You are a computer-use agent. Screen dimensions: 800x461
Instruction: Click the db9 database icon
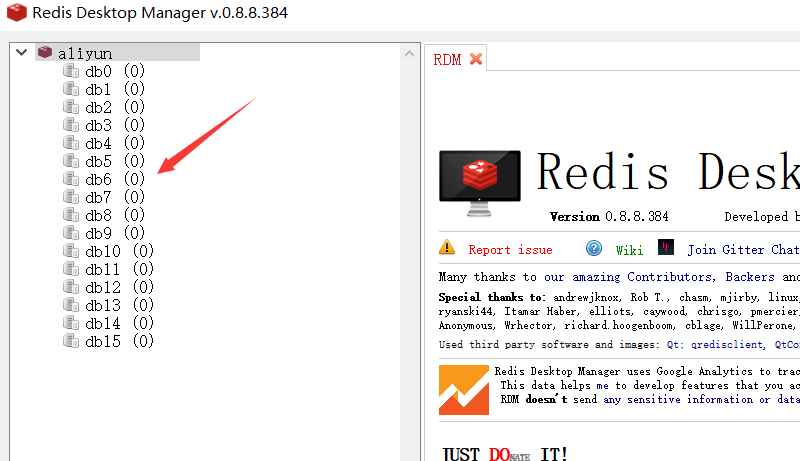tap(71, 233)
